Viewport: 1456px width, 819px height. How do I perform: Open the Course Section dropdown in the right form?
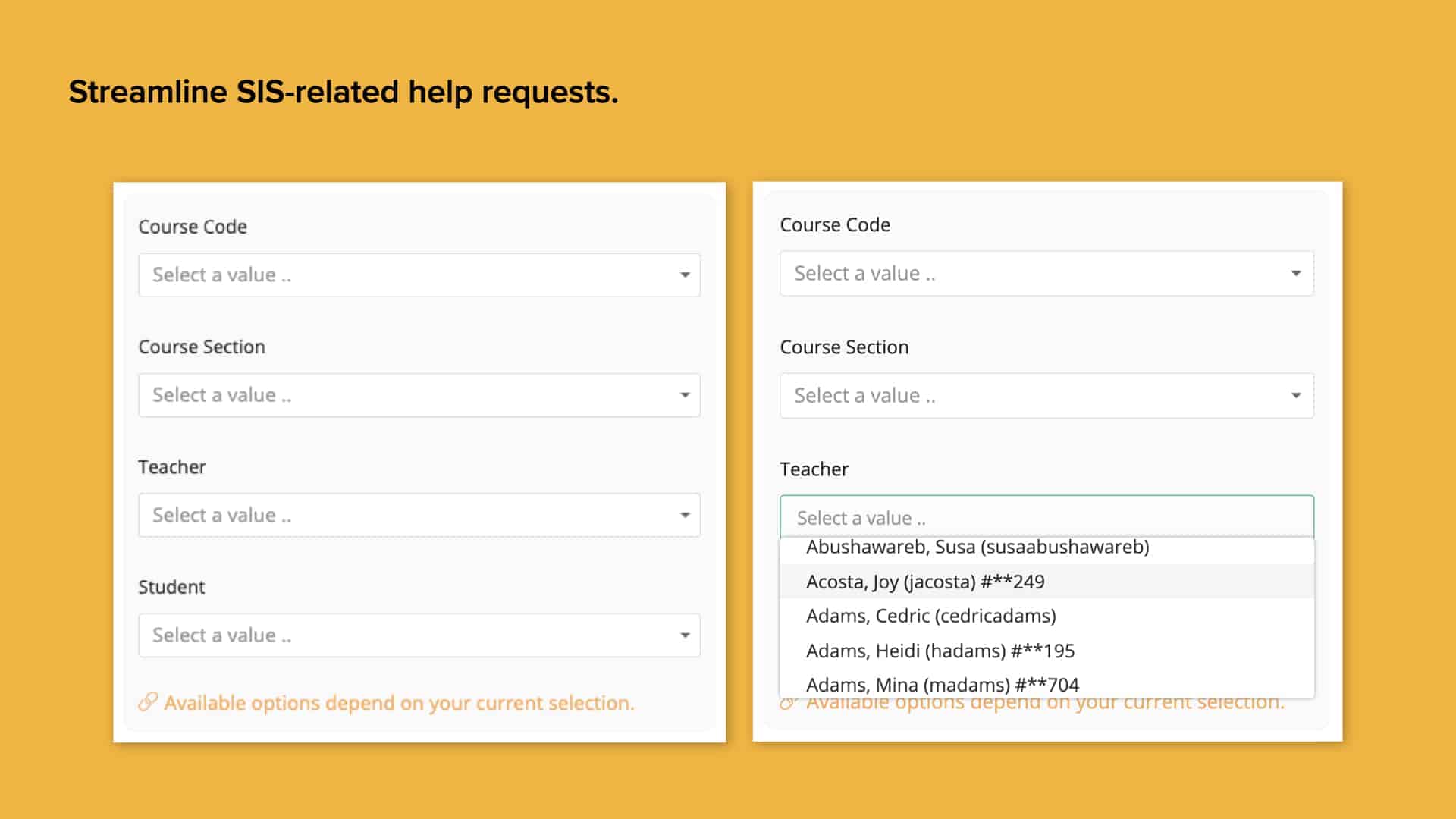(x=1046, y=395)
